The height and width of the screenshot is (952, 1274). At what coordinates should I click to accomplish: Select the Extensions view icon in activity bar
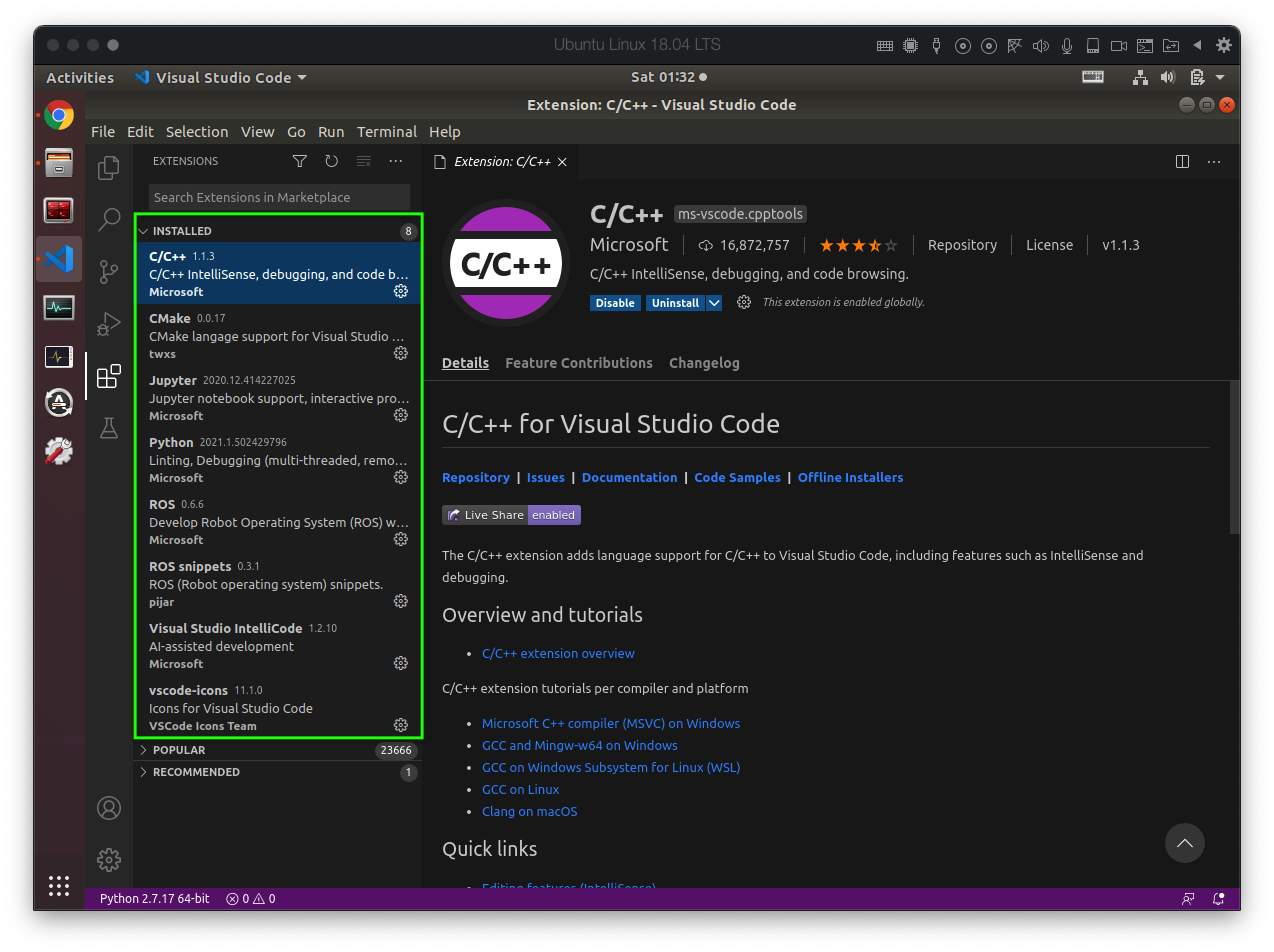pos(109,376)
